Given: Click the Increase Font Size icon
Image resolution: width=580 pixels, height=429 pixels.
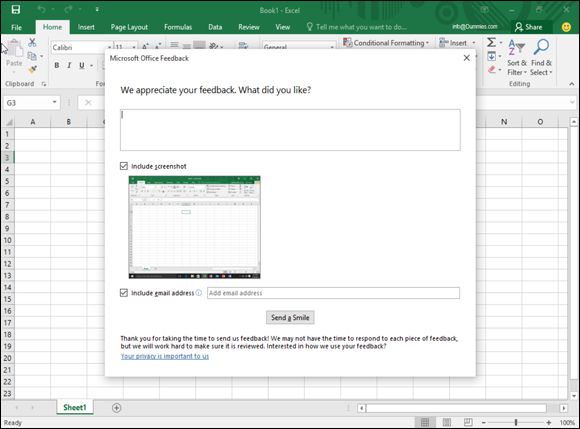Looking at the screenshot, I should (145, 46).
